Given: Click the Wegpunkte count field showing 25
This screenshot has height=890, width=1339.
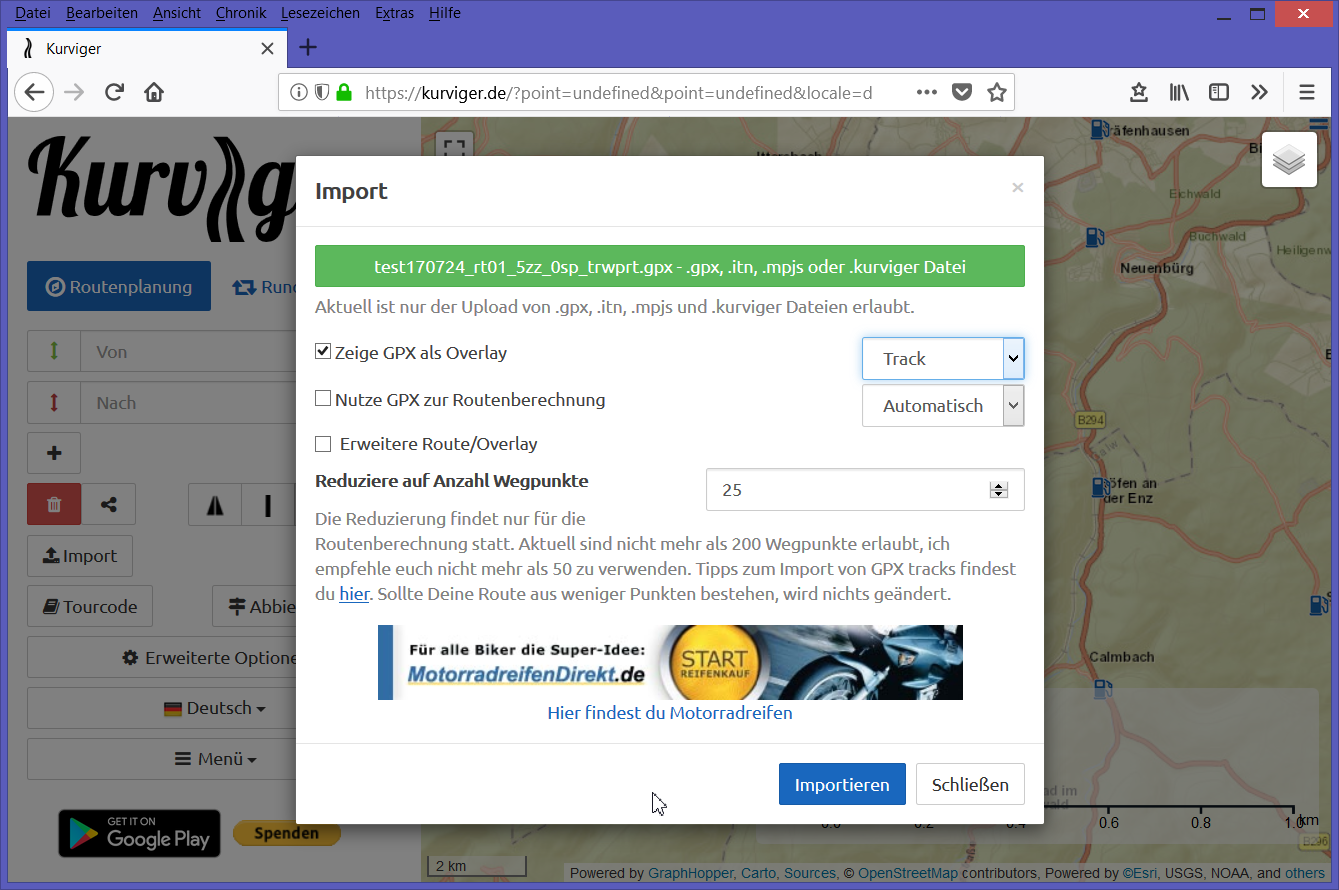Looking at the screenshot, I should [865, 489].
